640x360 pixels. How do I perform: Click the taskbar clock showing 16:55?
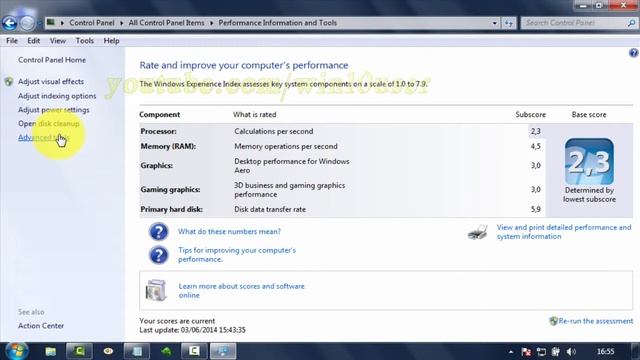(605, 351)
